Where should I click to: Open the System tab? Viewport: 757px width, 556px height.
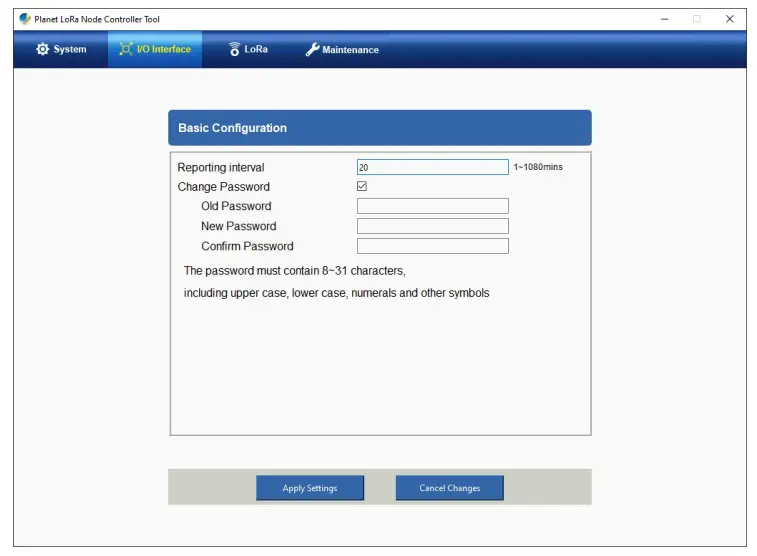(61, 49)
